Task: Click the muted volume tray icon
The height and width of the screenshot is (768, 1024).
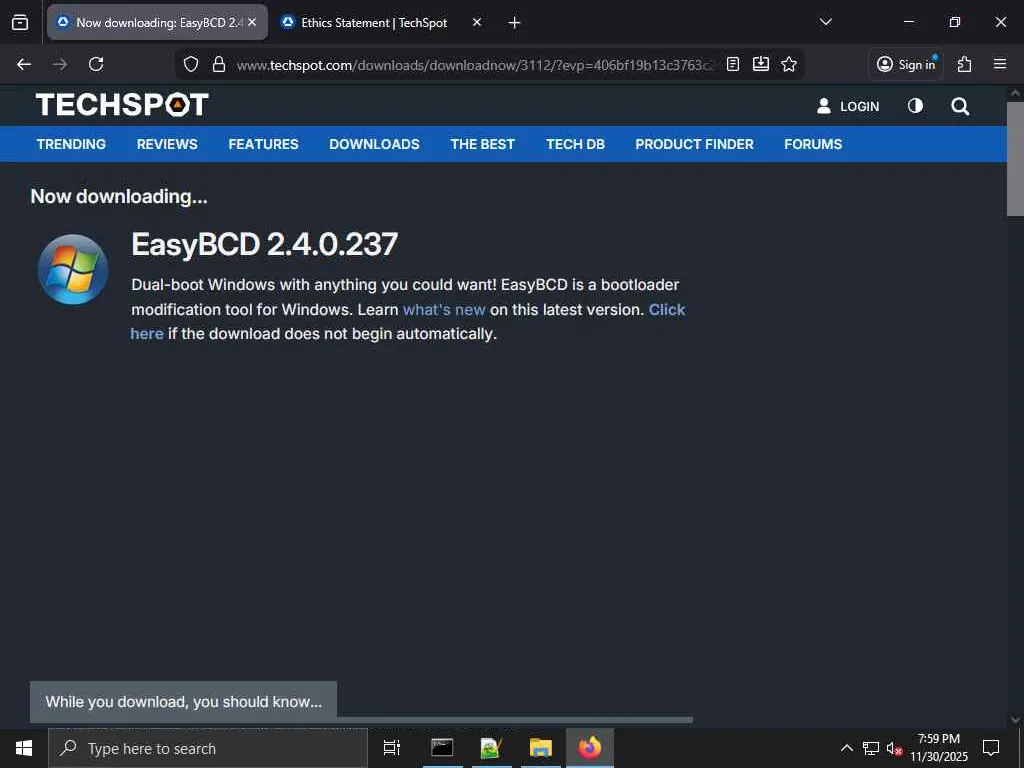Action: (x=894, y=748)
